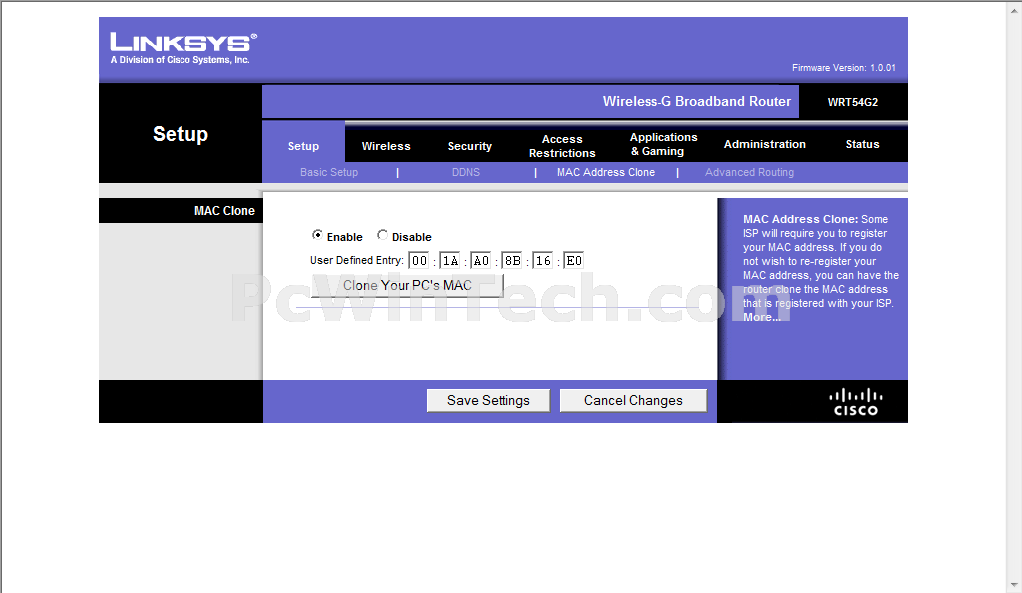This screenshot has height=593, width=1022.
Task: Click the MAC Clone section label
Action: 224,210
